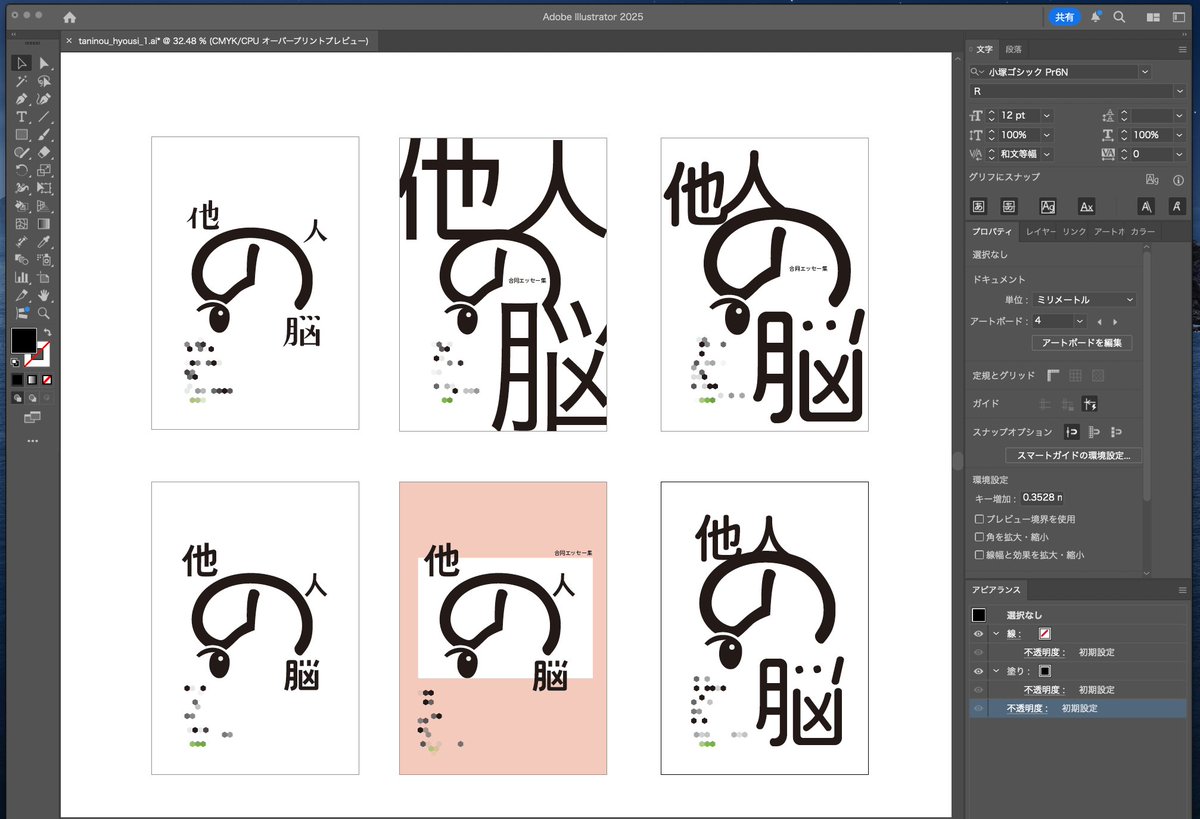The image size is (1200, 819).
Task: Select the Hand tool
Action: coord(45,296)
